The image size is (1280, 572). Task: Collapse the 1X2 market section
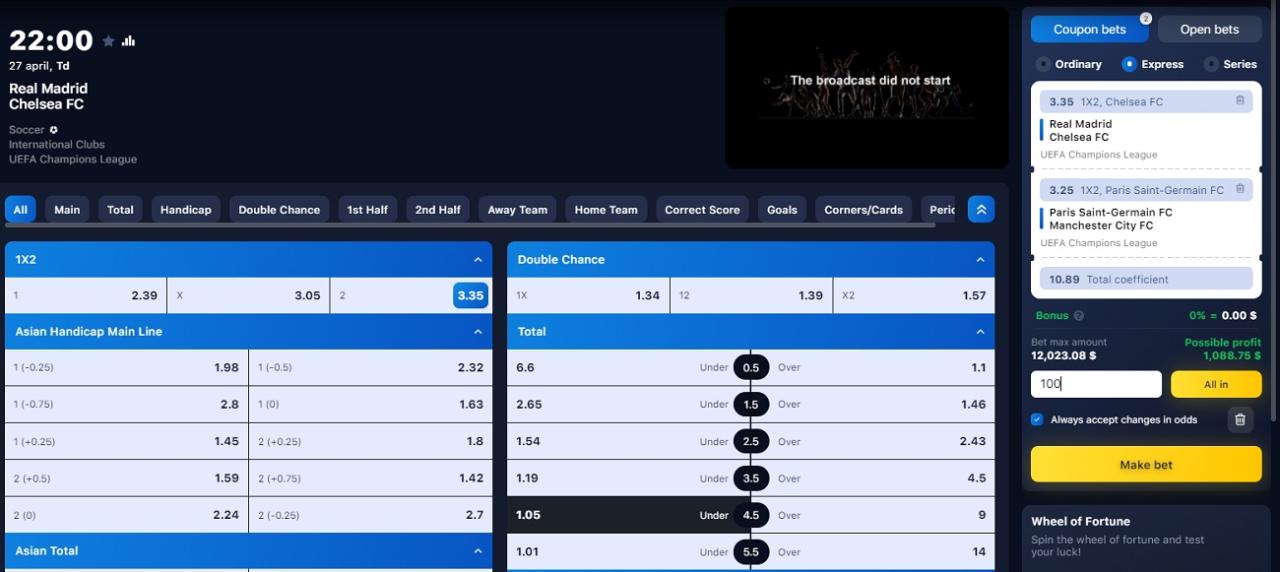pyautogui.click(x=478, y=260)
